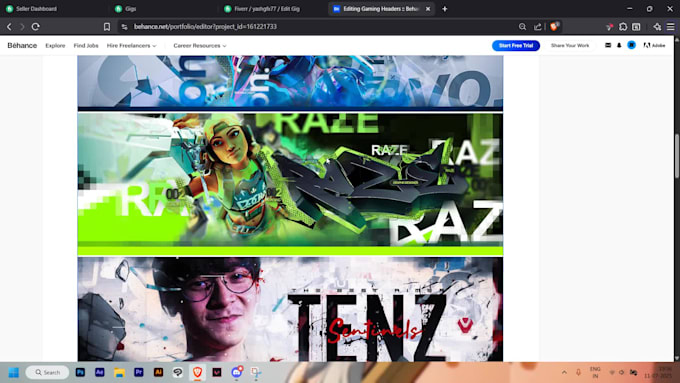Reload the Behance page
Screen dimensions: 680x383
click(36, 27)
